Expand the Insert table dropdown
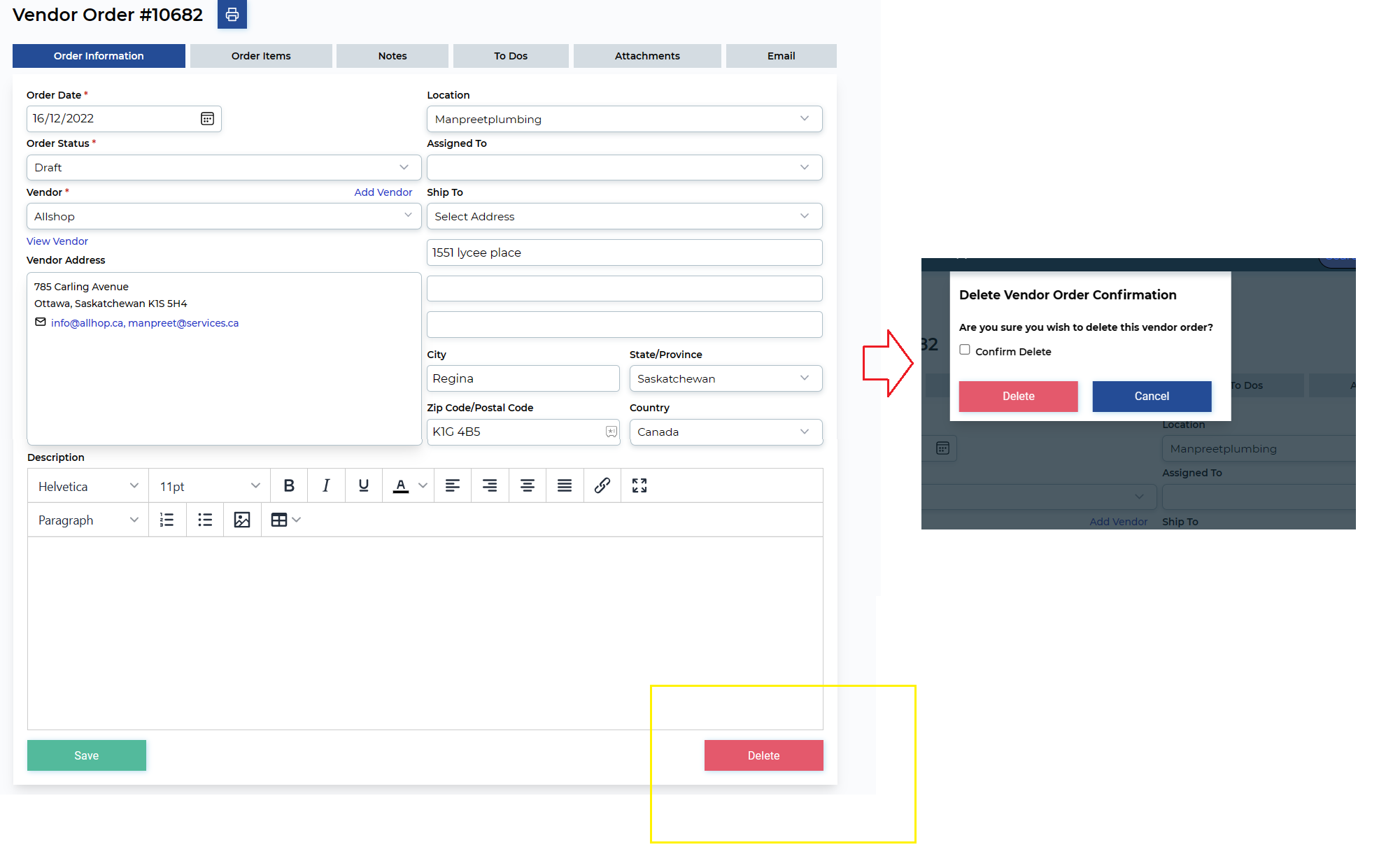This screenshot has height=868, width=1393. tap(297, 520)
